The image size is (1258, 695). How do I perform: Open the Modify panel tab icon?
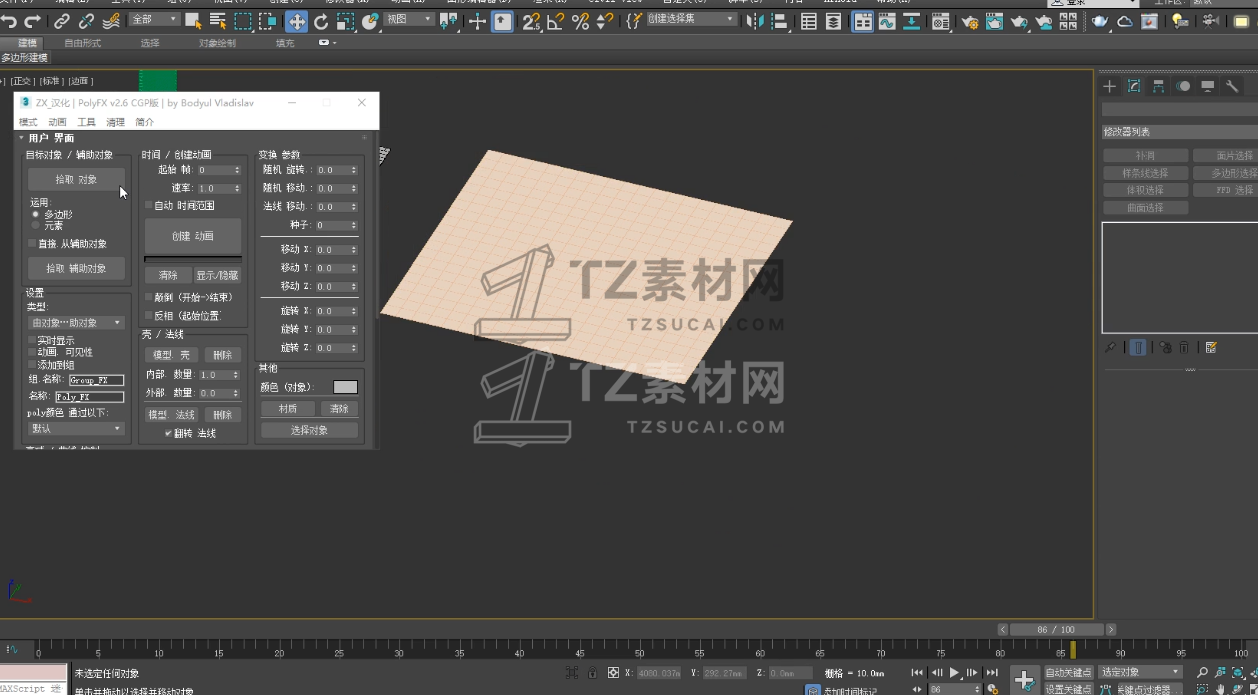tap(1134, 87)
